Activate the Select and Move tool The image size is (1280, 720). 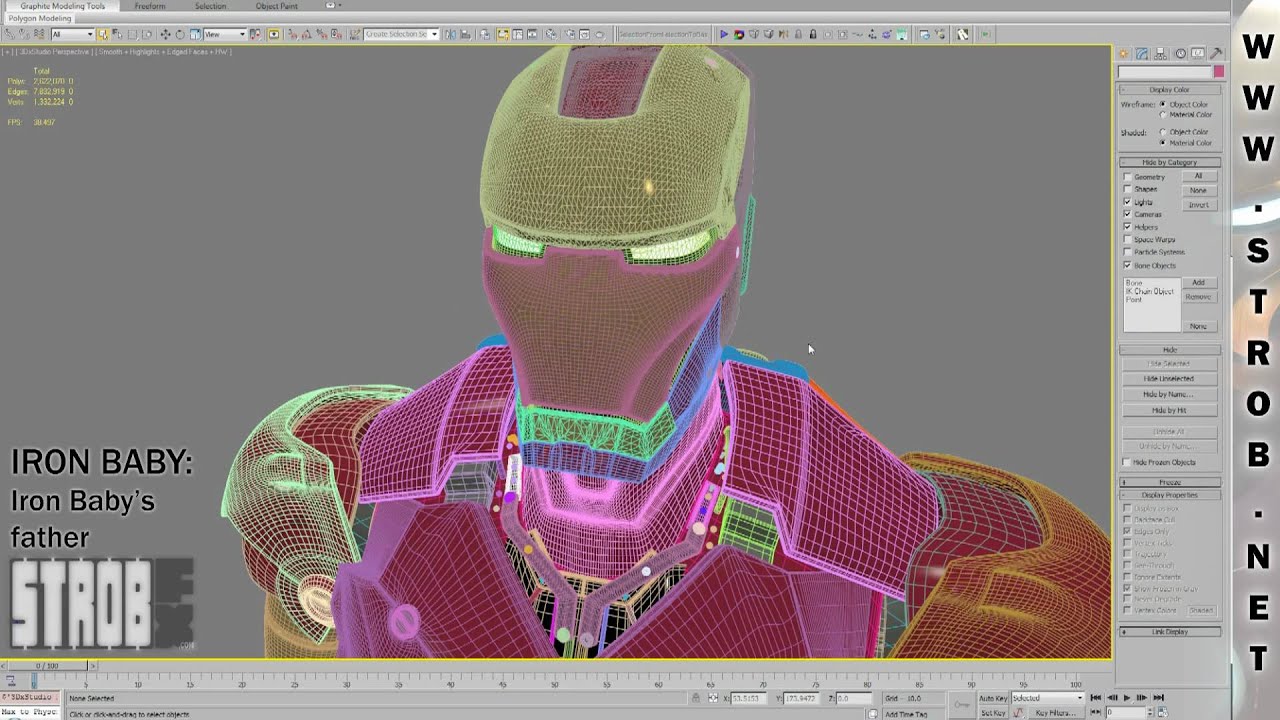pos(166,34)
